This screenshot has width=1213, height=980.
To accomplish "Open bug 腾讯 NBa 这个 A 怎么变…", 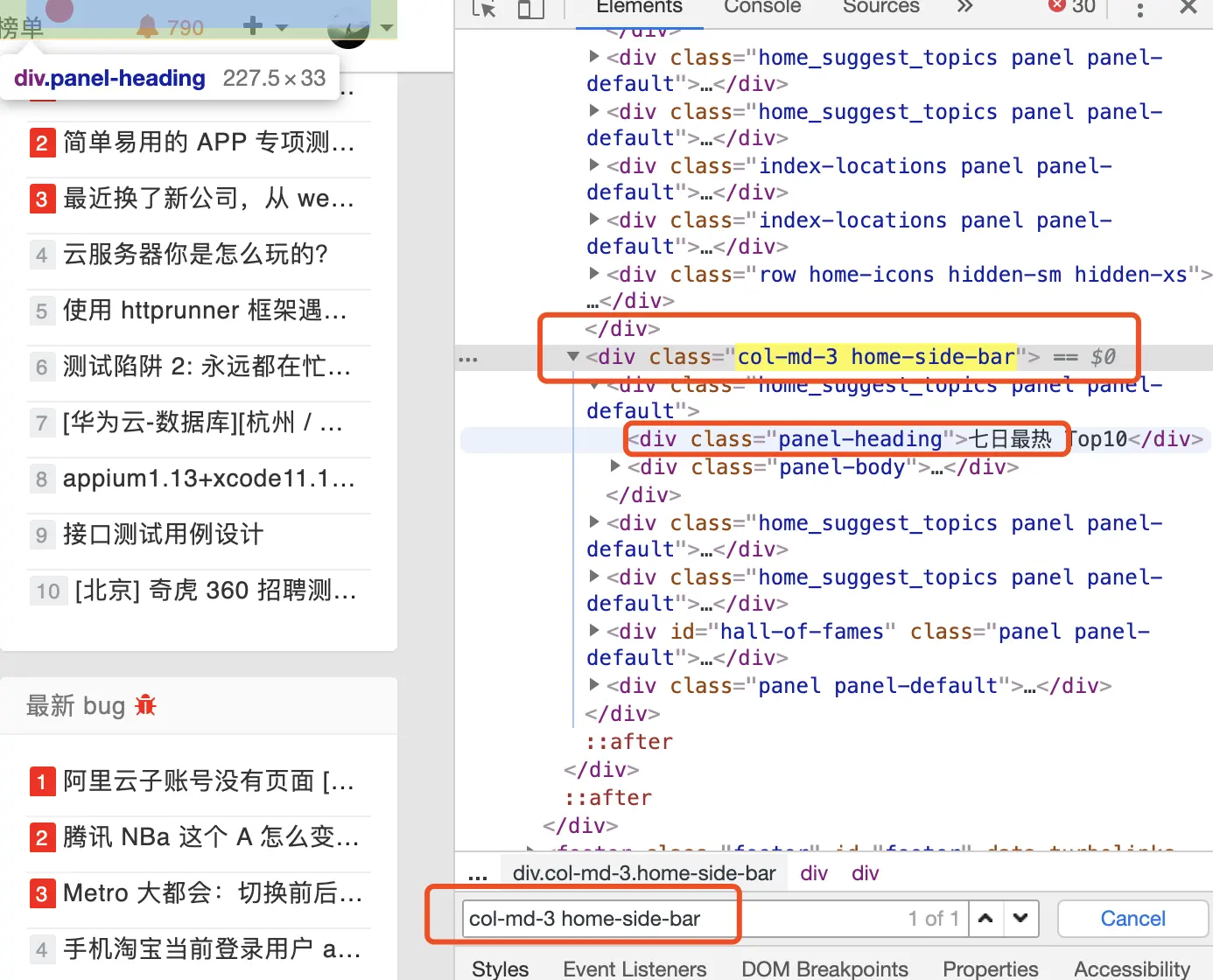I will (211, 836).
